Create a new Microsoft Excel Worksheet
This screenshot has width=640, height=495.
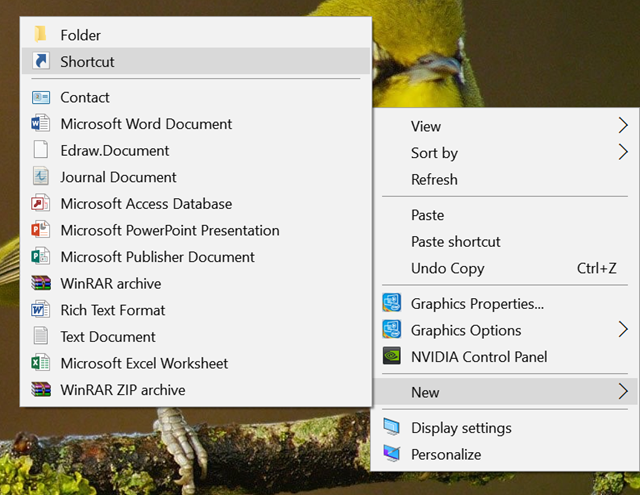196,362
